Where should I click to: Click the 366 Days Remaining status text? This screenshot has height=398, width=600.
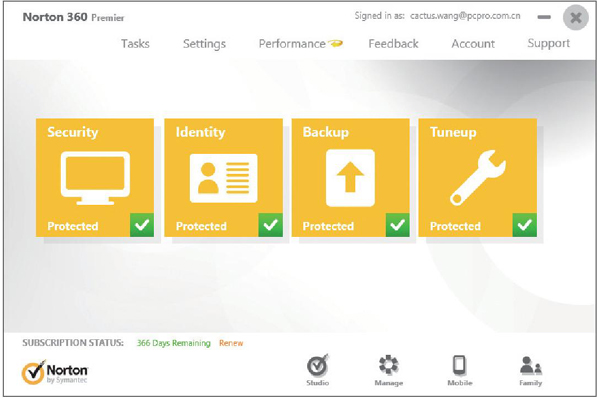click(174, 343)
